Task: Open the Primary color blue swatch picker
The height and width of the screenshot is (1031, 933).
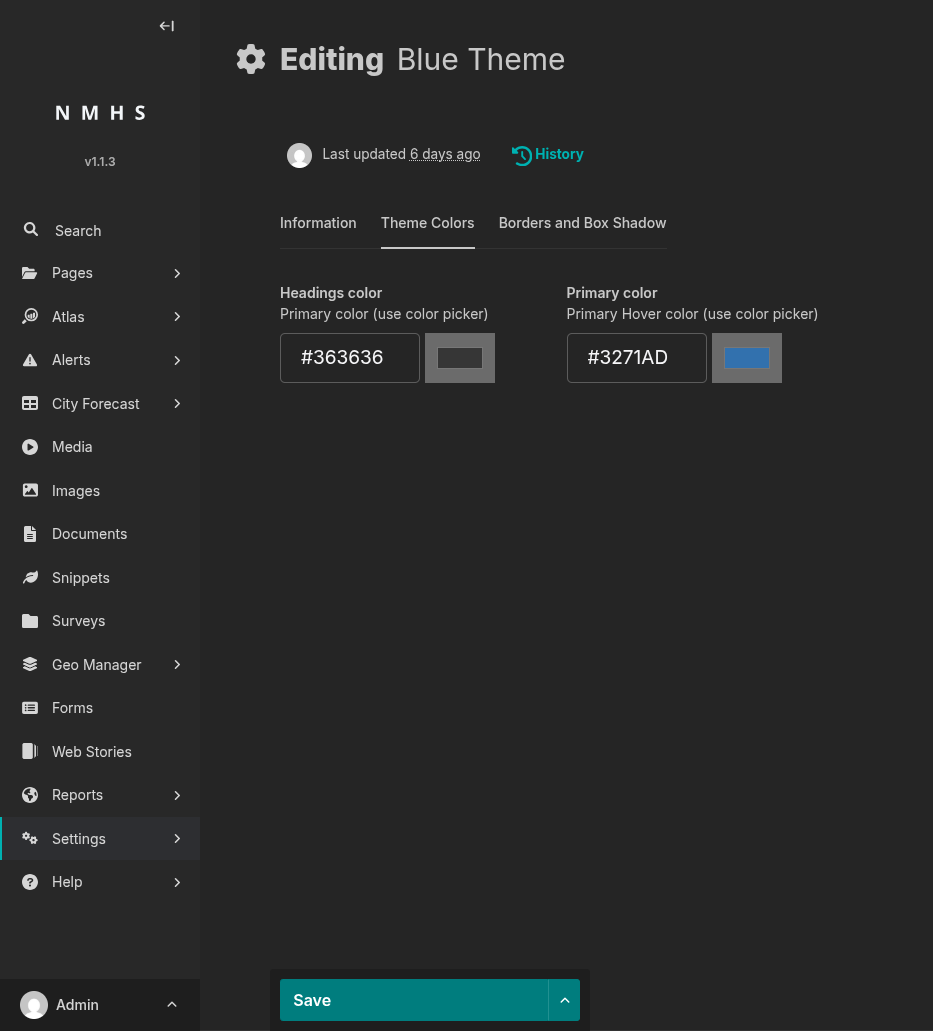Action: point(747,358)
